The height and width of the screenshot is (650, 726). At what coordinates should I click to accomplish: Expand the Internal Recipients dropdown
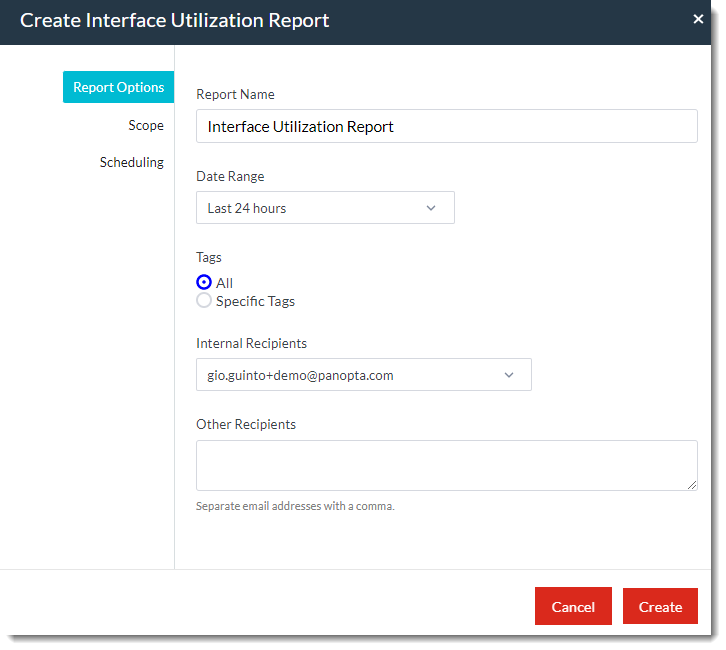tap(350, 375)
